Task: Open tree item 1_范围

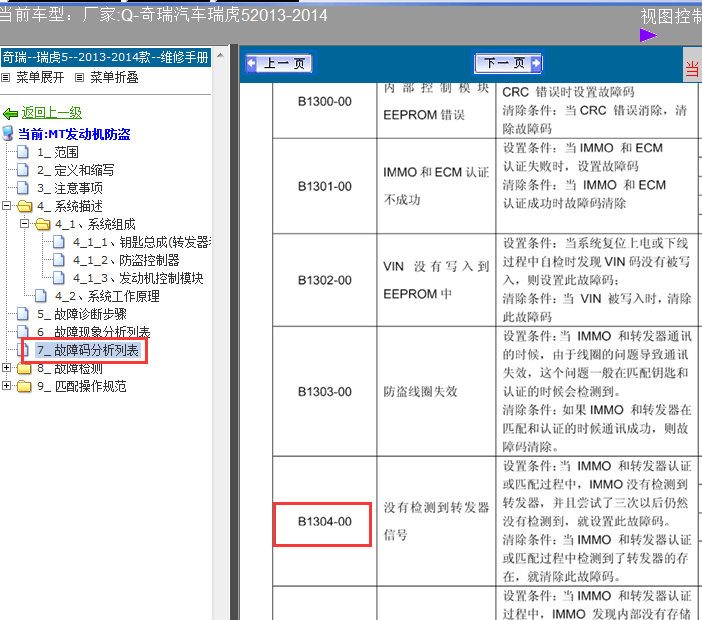Action: point(58,153)
